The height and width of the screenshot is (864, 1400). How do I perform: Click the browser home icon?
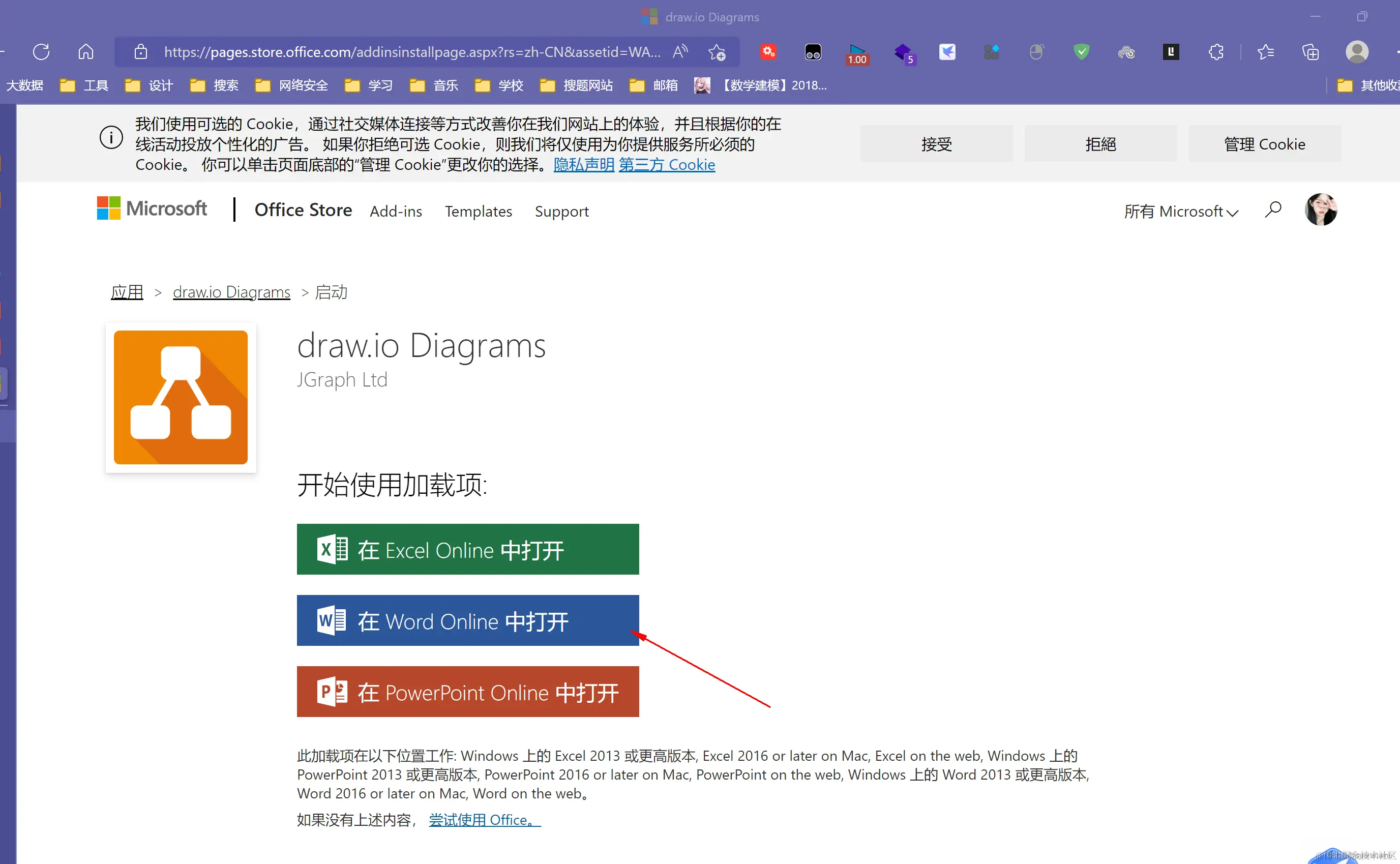click(x=85, y=52)
